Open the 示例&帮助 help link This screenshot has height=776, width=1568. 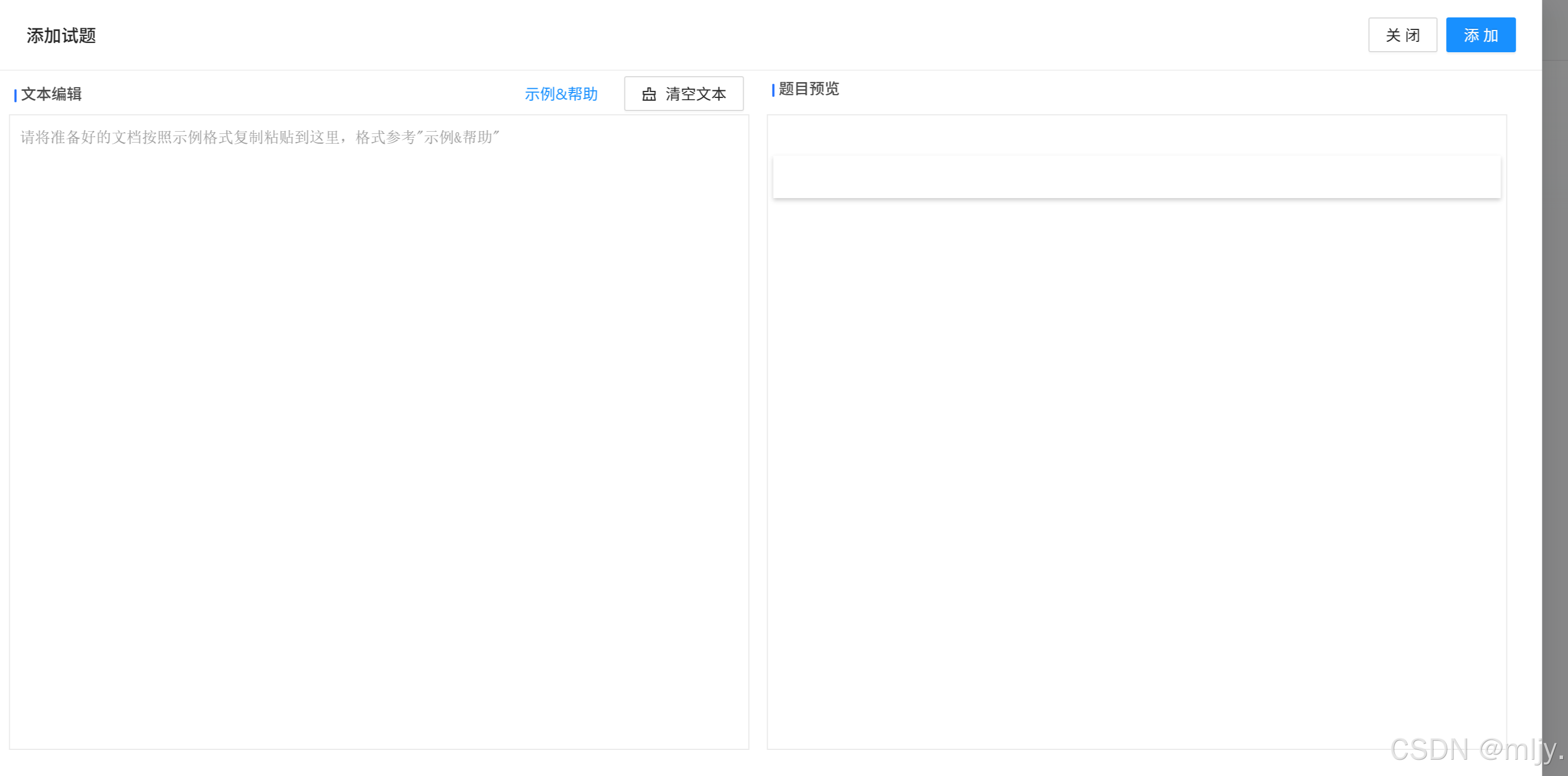561,94
